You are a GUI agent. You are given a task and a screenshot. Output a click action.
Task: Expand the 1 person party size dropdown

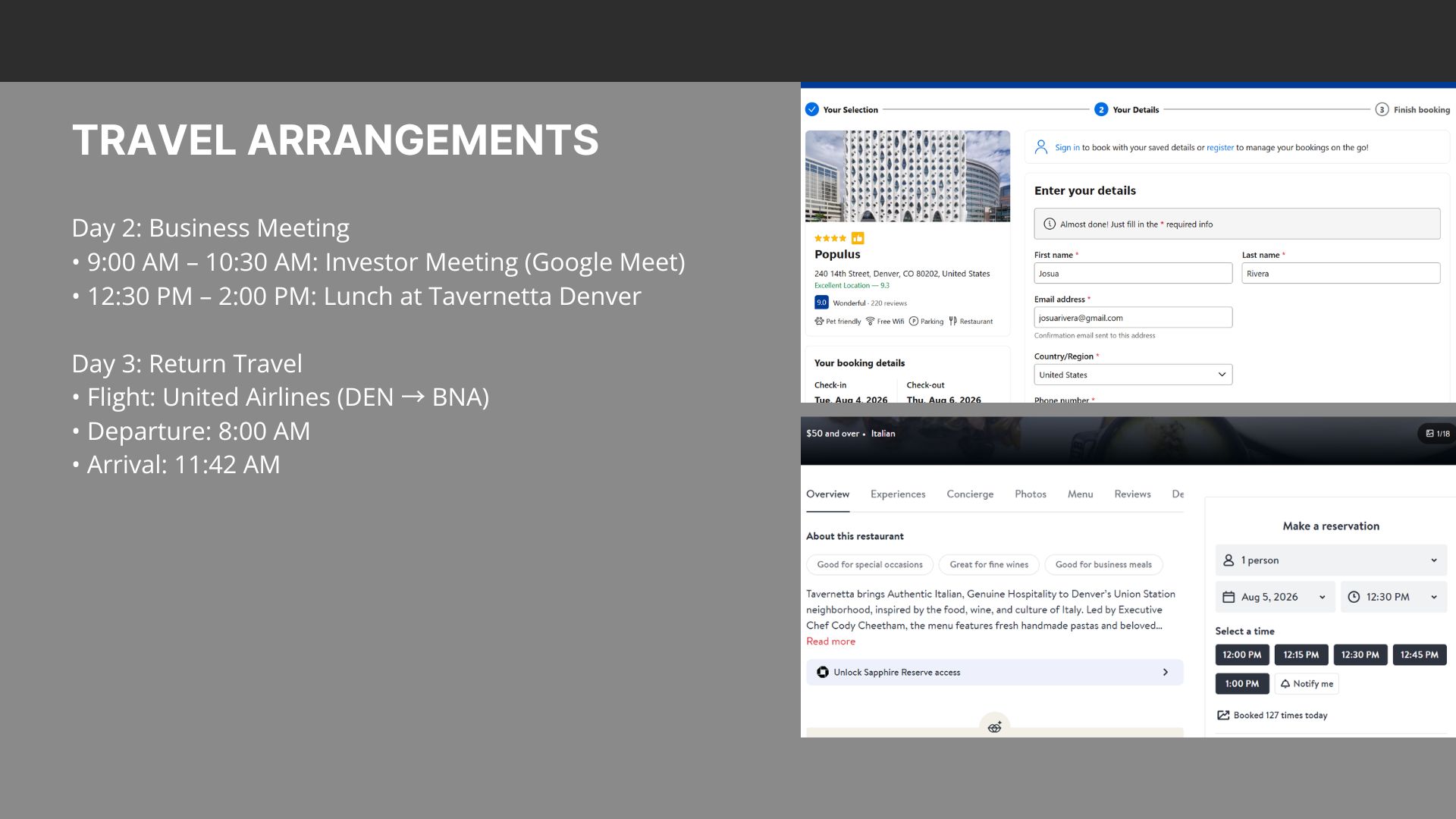[x=1331, y=560]
